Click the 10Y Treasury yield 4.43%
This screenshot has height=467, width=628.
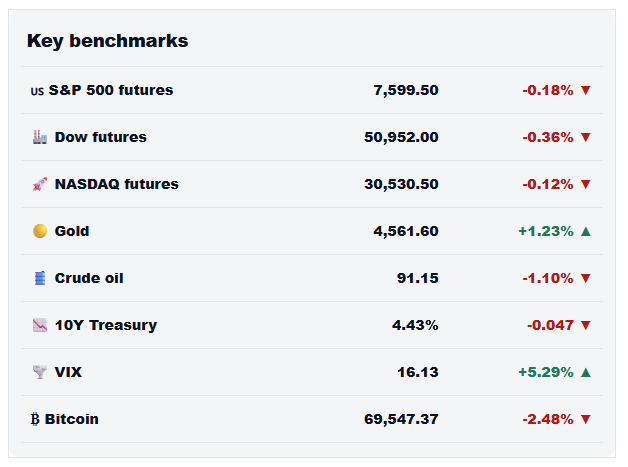click(x=415, y=325)
